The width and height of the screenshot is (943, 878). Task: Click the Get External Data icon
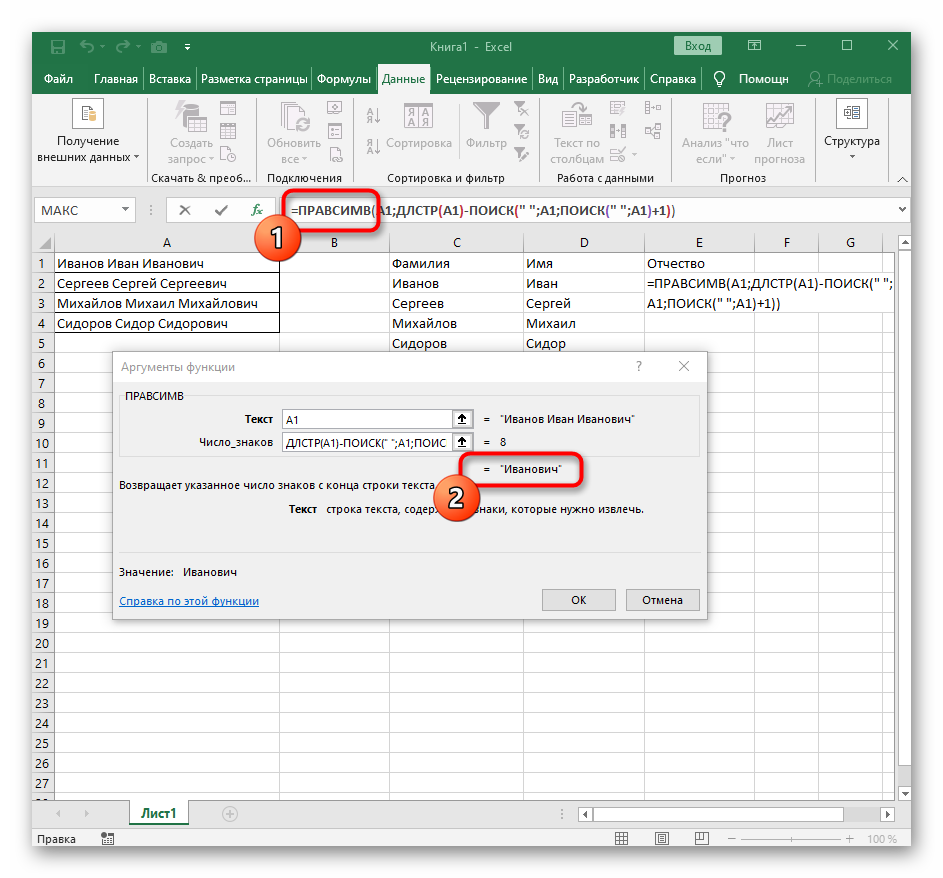(87, 116)
